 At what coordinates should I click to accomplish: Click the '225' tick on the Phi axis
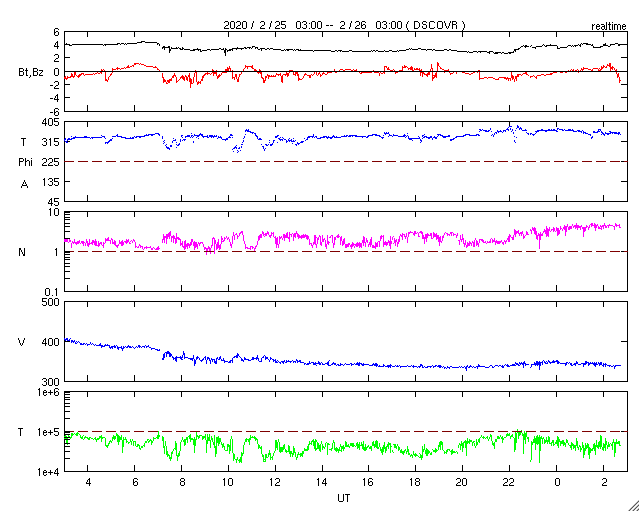pos(49,161)
